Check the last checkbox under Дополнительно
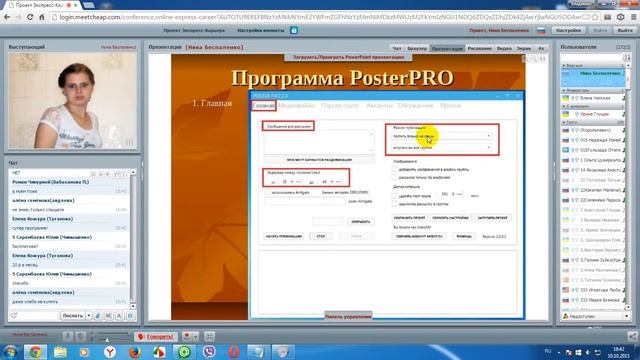The width and height of the screenshot is (640, 360). [x=394, y=204]
